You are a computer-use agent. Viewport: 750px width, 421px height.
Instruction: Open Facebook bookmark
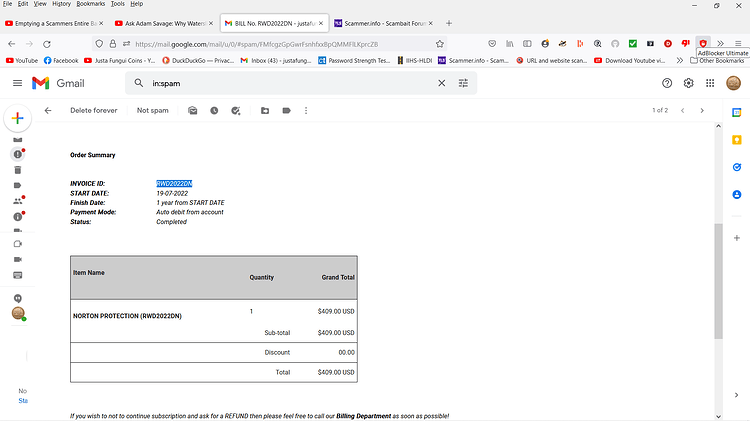click(61, 61)
